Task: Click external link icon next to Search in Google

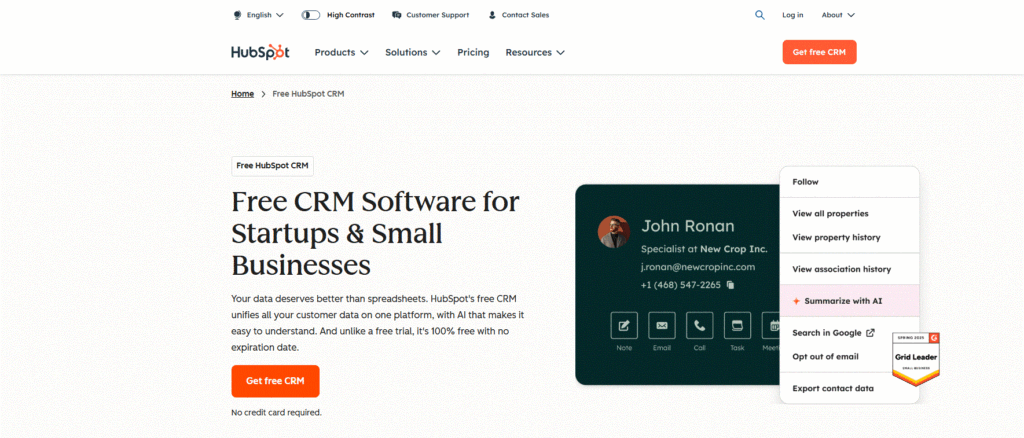Action: (870, 333)
